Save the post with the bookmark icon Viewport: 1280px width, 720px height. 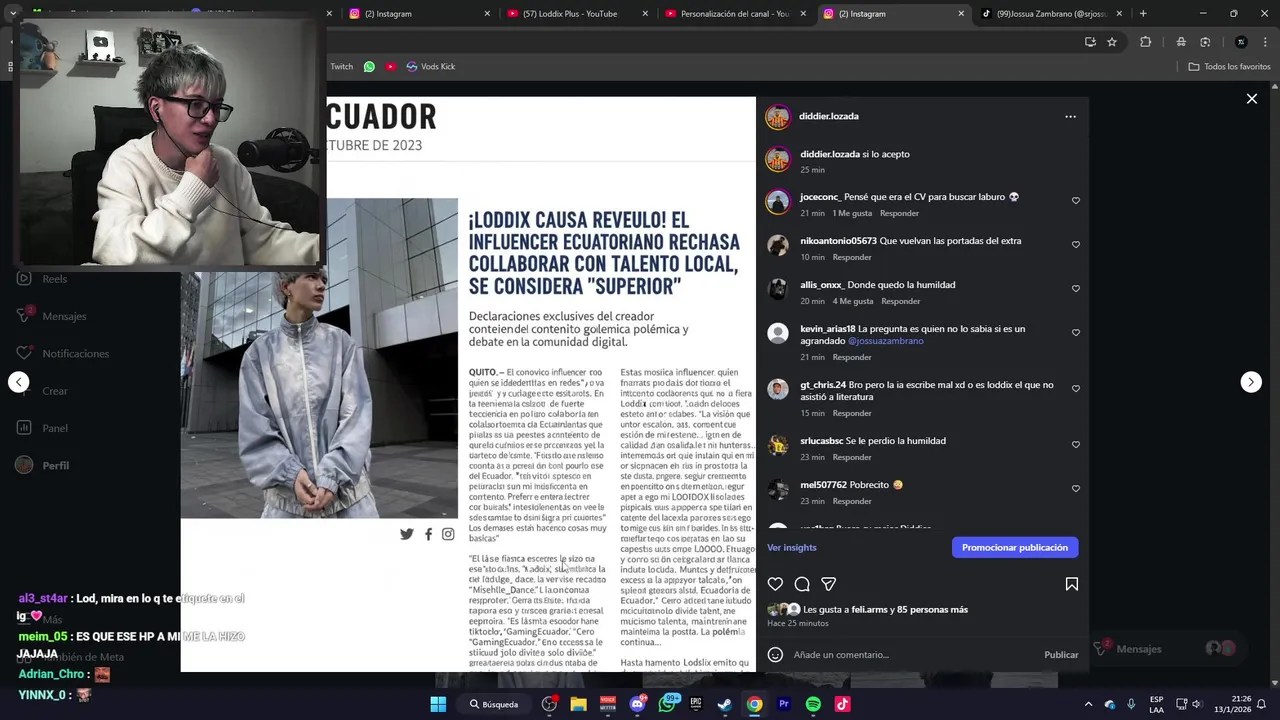point(1071,584)
